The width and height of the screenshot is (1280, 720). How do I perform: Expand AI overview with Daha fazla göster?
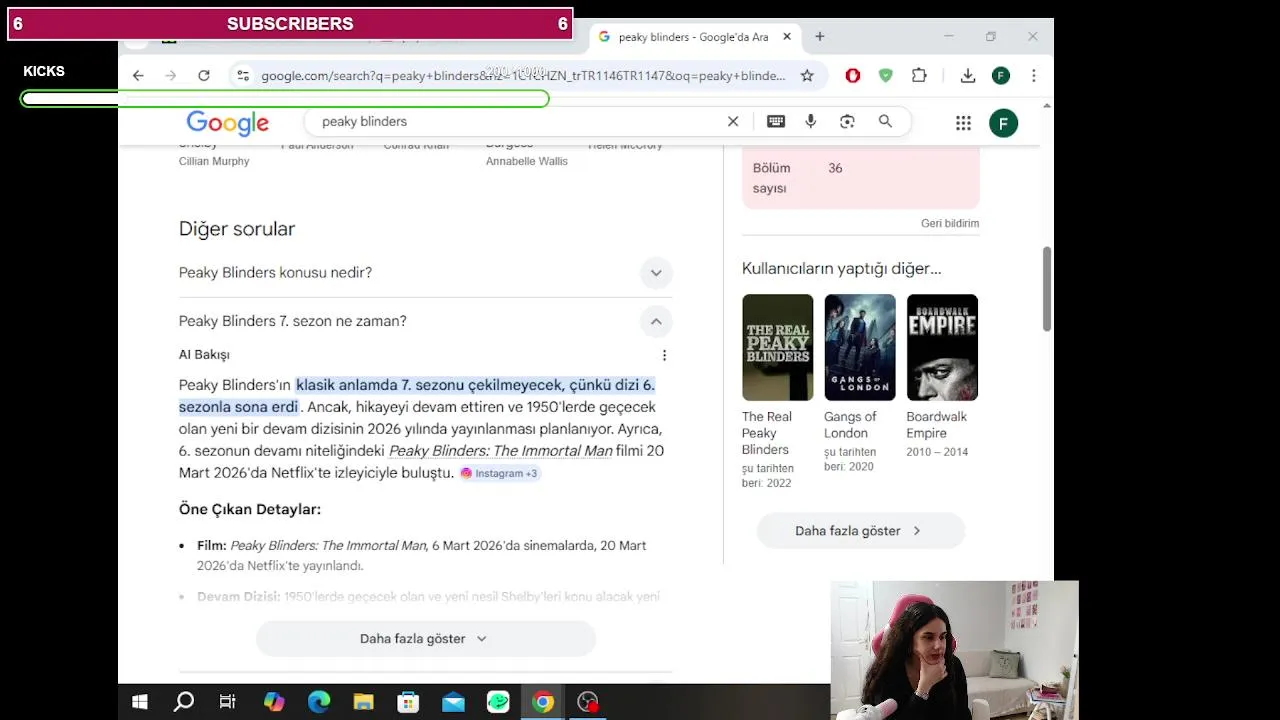(426, 639)
